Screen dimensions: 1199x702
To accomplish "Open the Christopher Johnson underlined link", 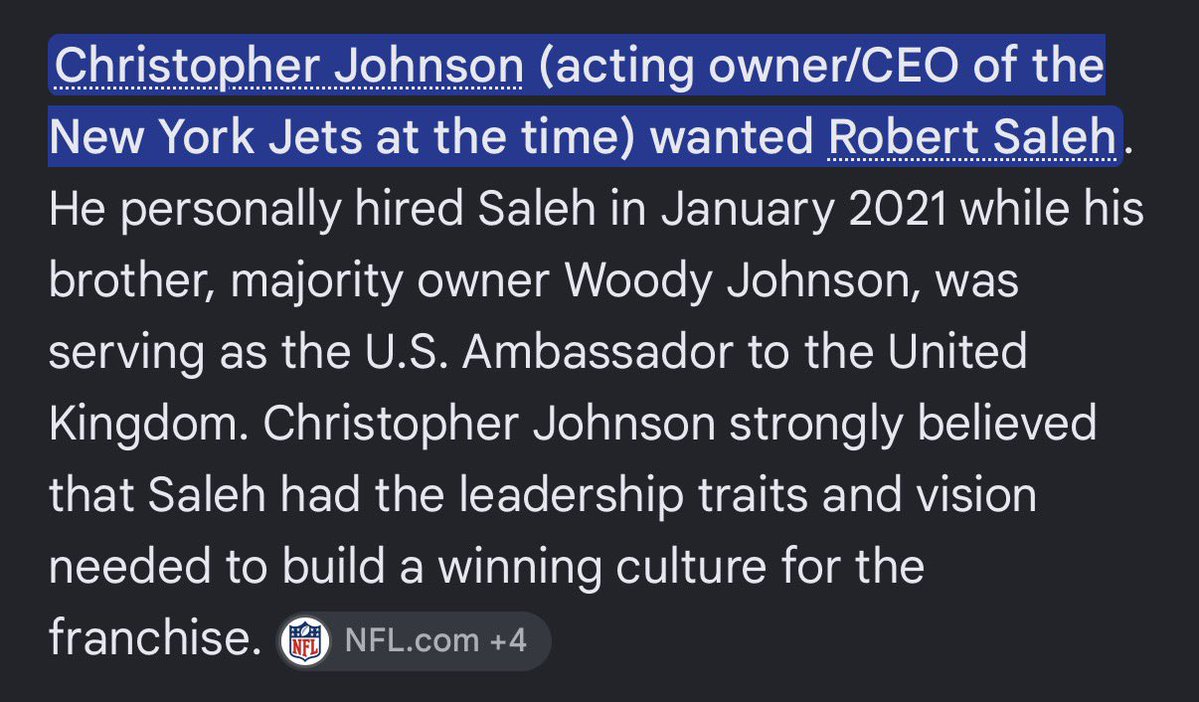I will 289,67.
